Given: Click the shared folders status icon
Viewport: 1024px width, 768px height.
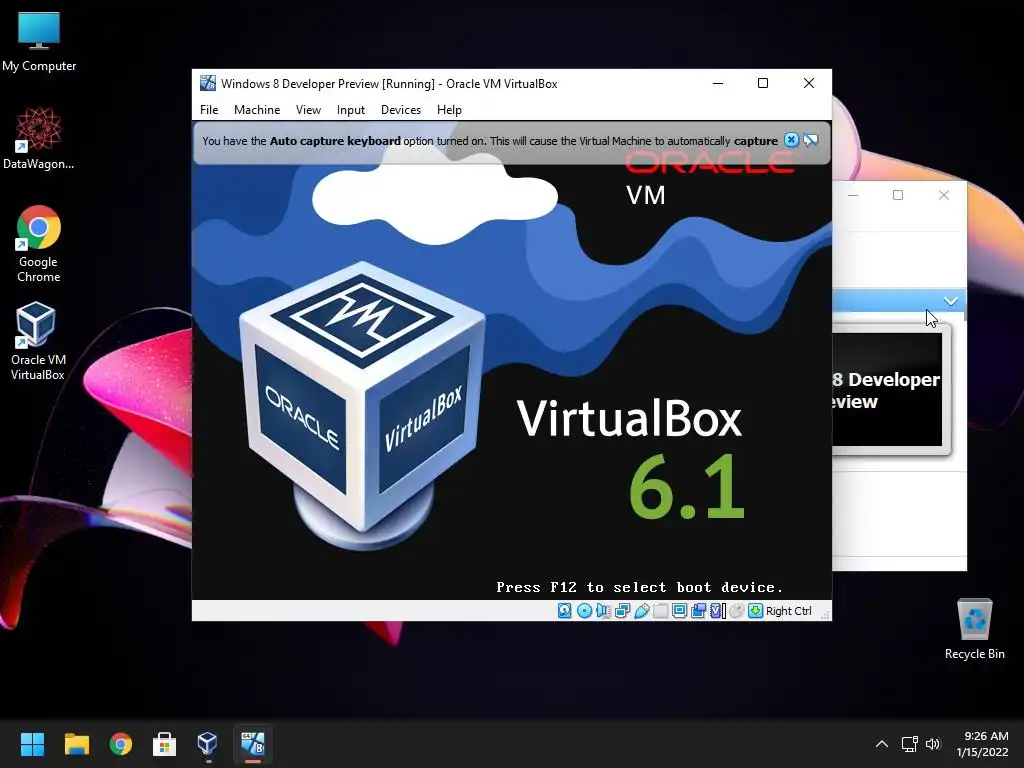Looking at the screenshot, I should 660,611.
